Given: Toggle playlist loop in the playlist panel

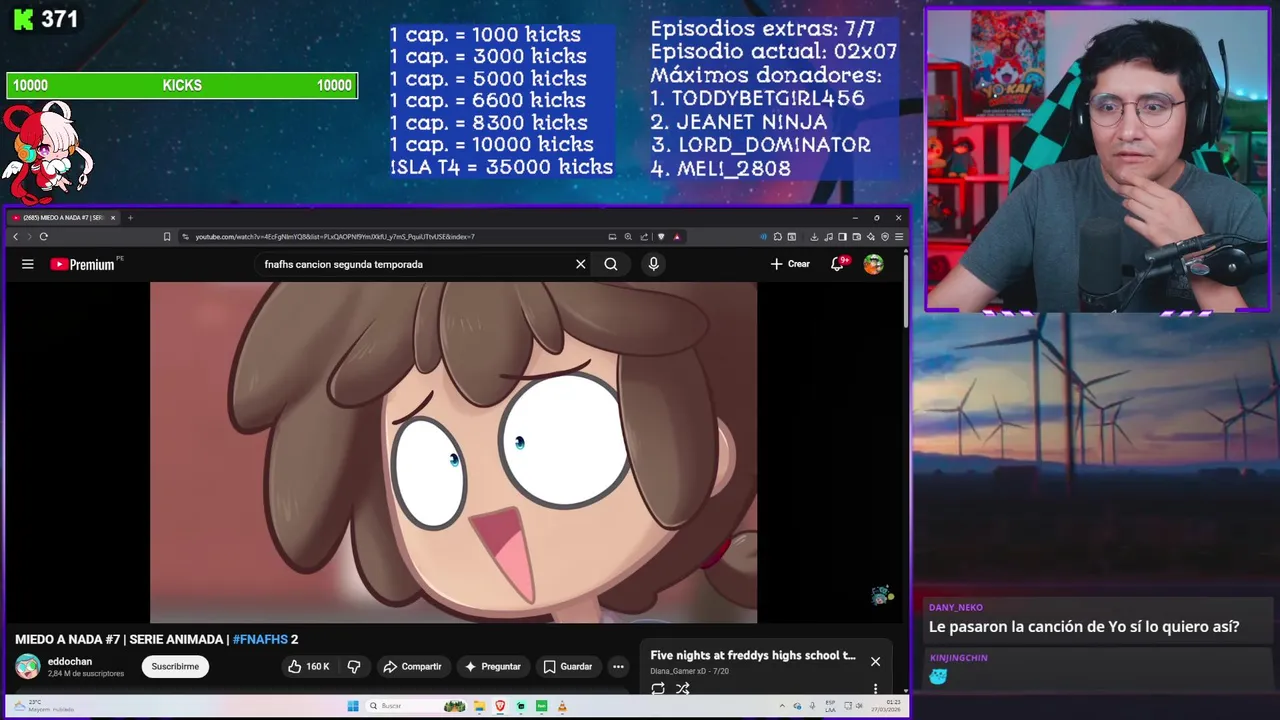Looking at the screenshot, I should point(658,689).
